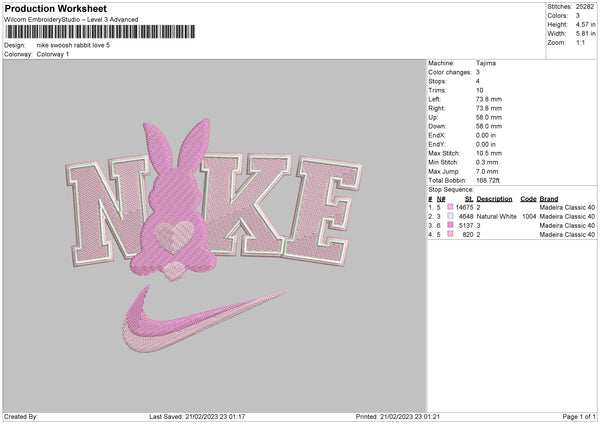Click the 'Stops:' label
The height and width of the screenshot is (424, 600).
coord(437,81)
